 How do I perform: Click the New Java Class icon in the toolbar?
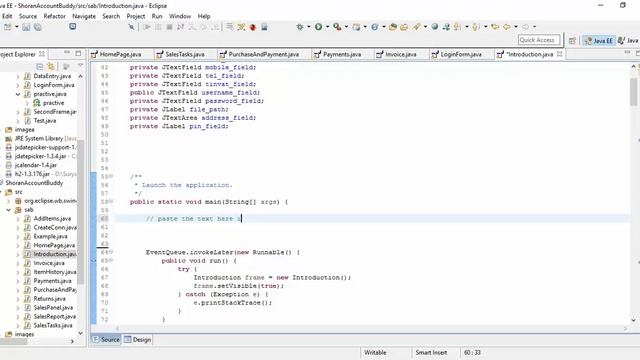coord(374,27)
